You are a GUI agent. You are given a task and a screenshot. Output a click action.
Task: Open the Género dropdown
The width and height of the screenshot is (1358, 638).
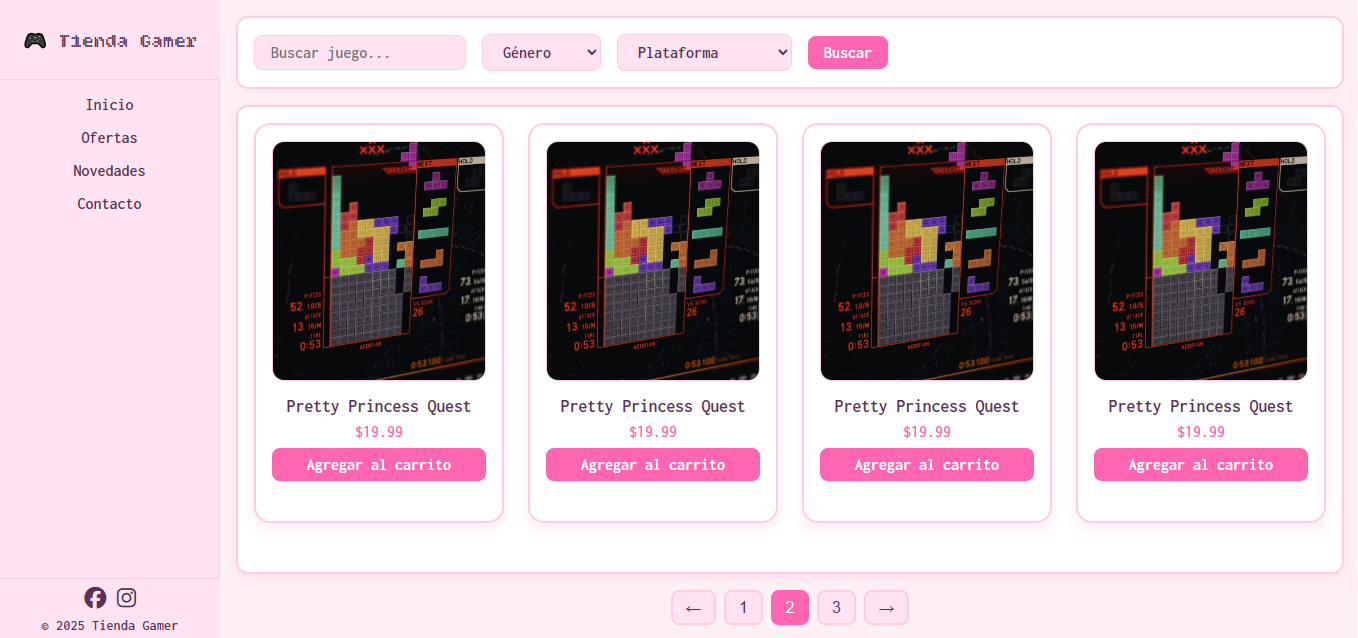pos(541,53)
